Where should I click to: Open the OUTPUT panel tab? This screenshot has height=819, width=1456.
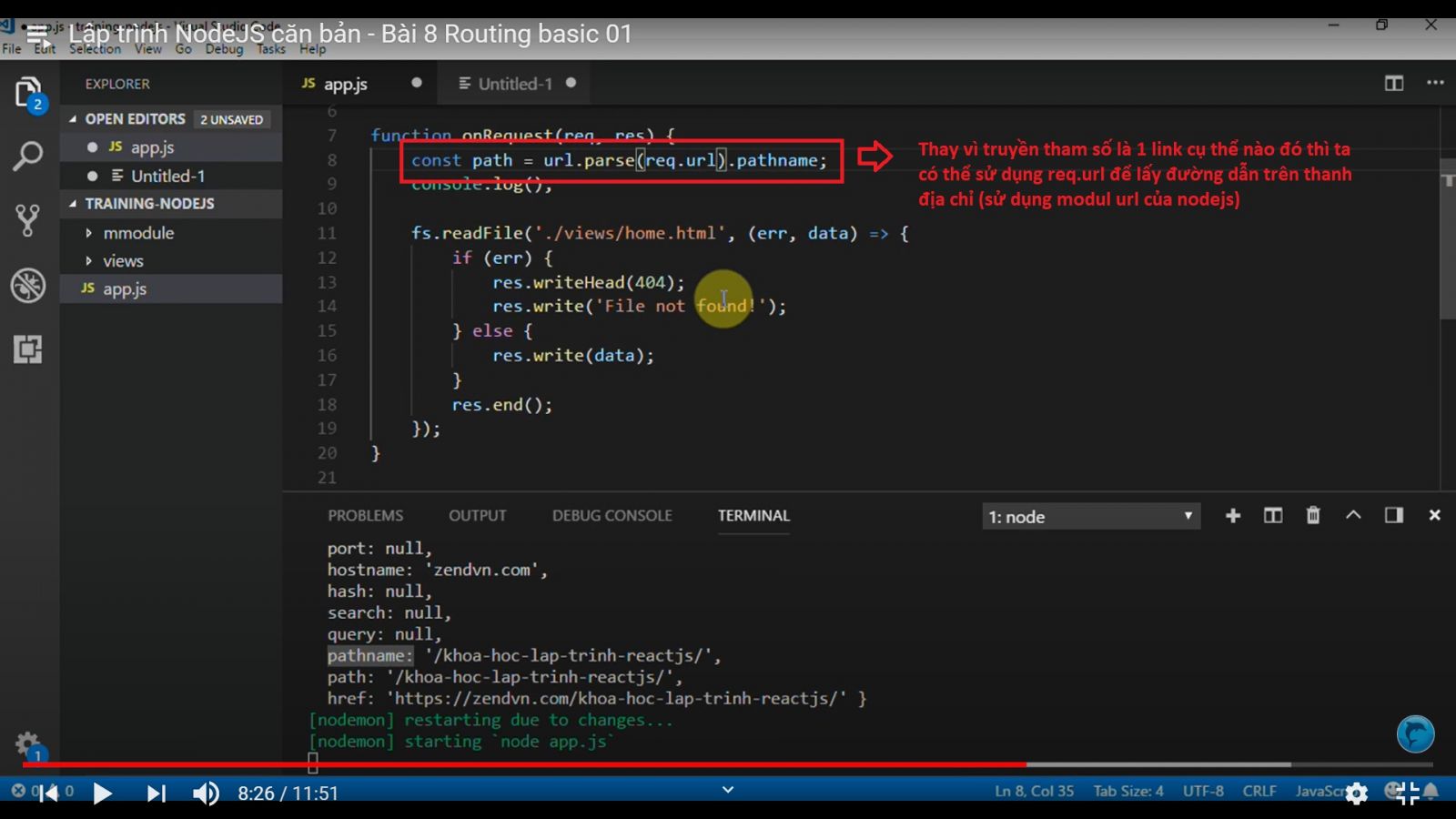tap(477, 516)
